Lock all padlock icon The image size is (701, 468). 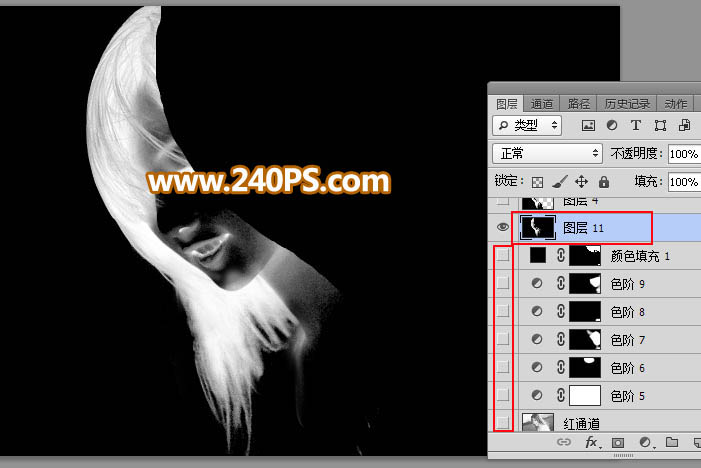604,181
